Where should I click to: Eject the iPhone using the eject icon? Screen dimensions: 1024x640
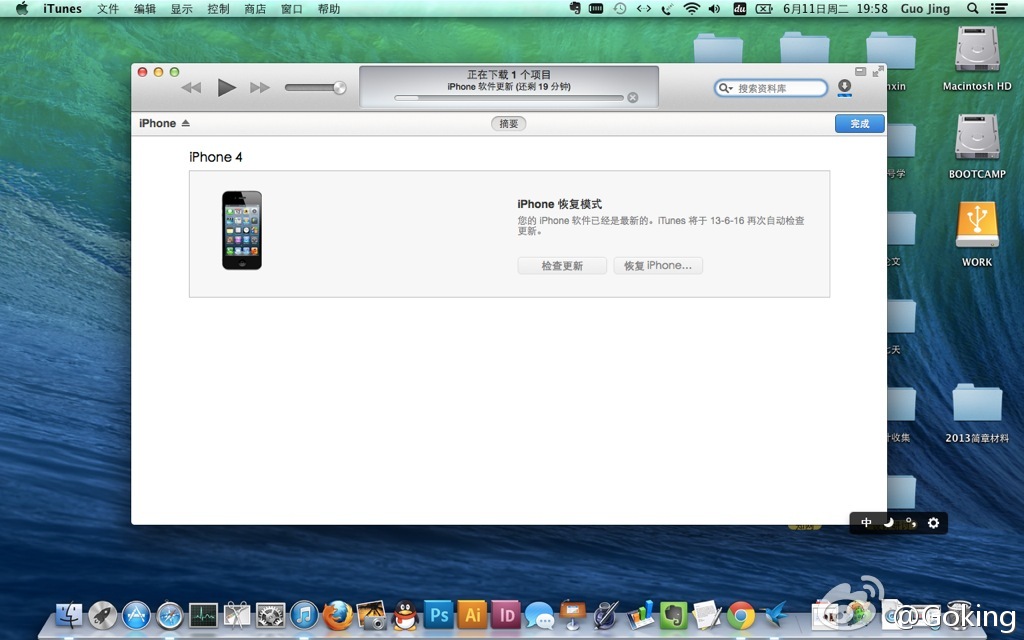pyautogui.click(x=185, y=123)
